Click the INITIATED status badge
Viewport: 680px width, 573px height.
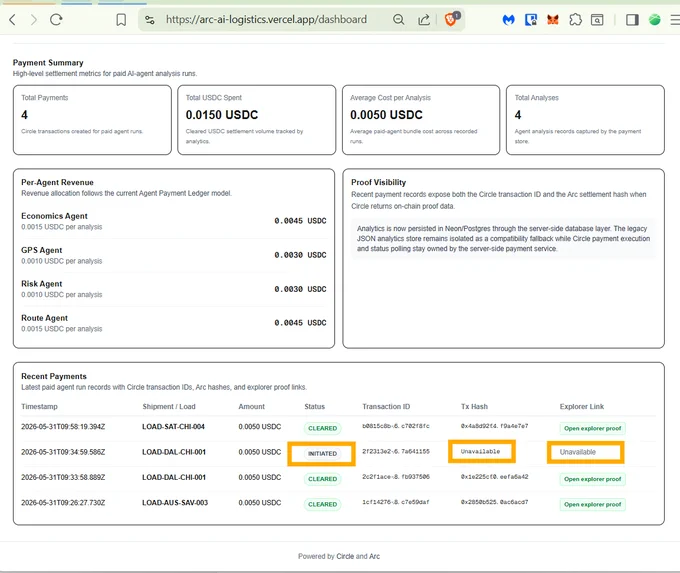click(322, 454)
